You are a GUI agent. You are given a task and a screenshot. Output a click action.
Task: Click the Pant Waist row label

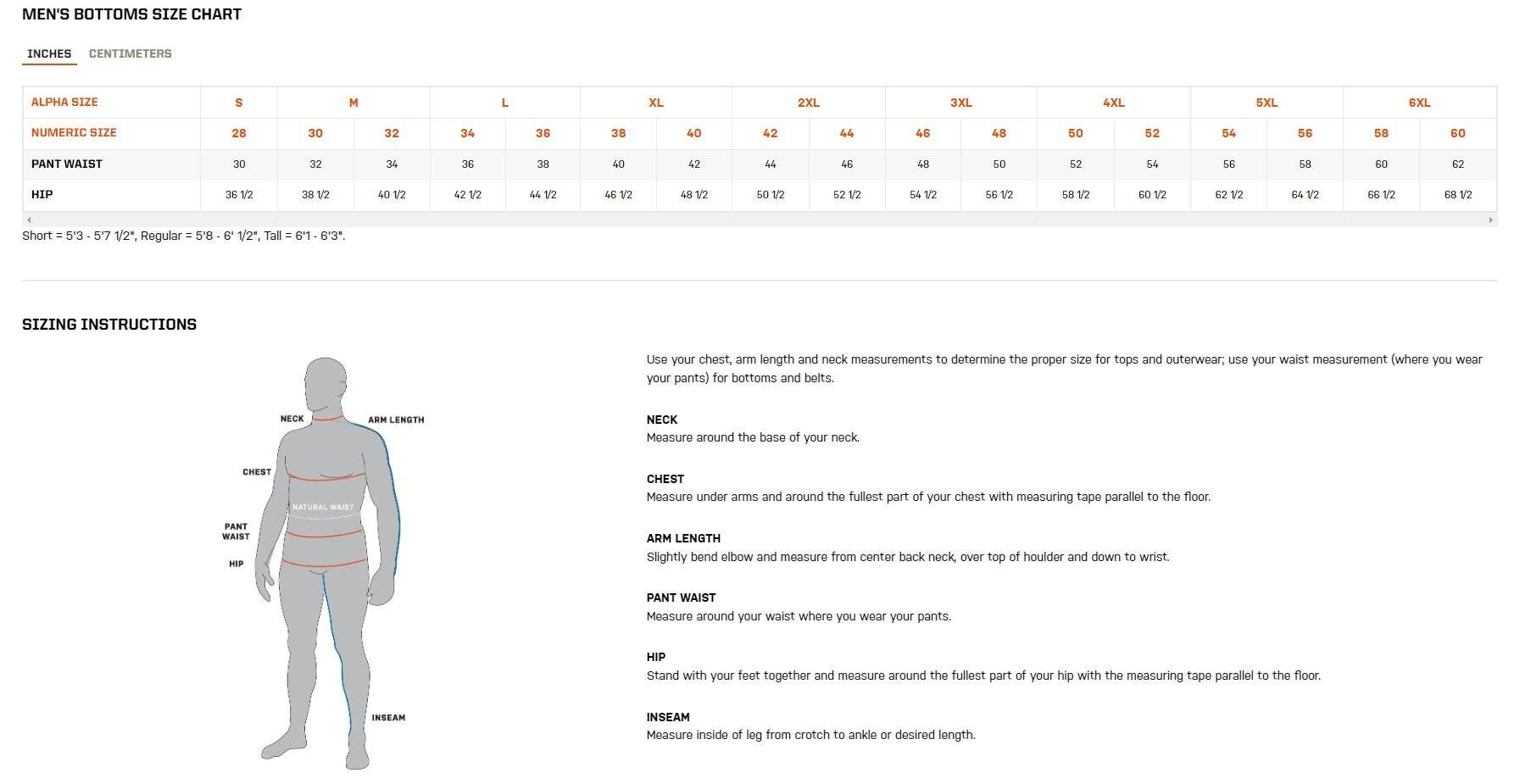67,164
